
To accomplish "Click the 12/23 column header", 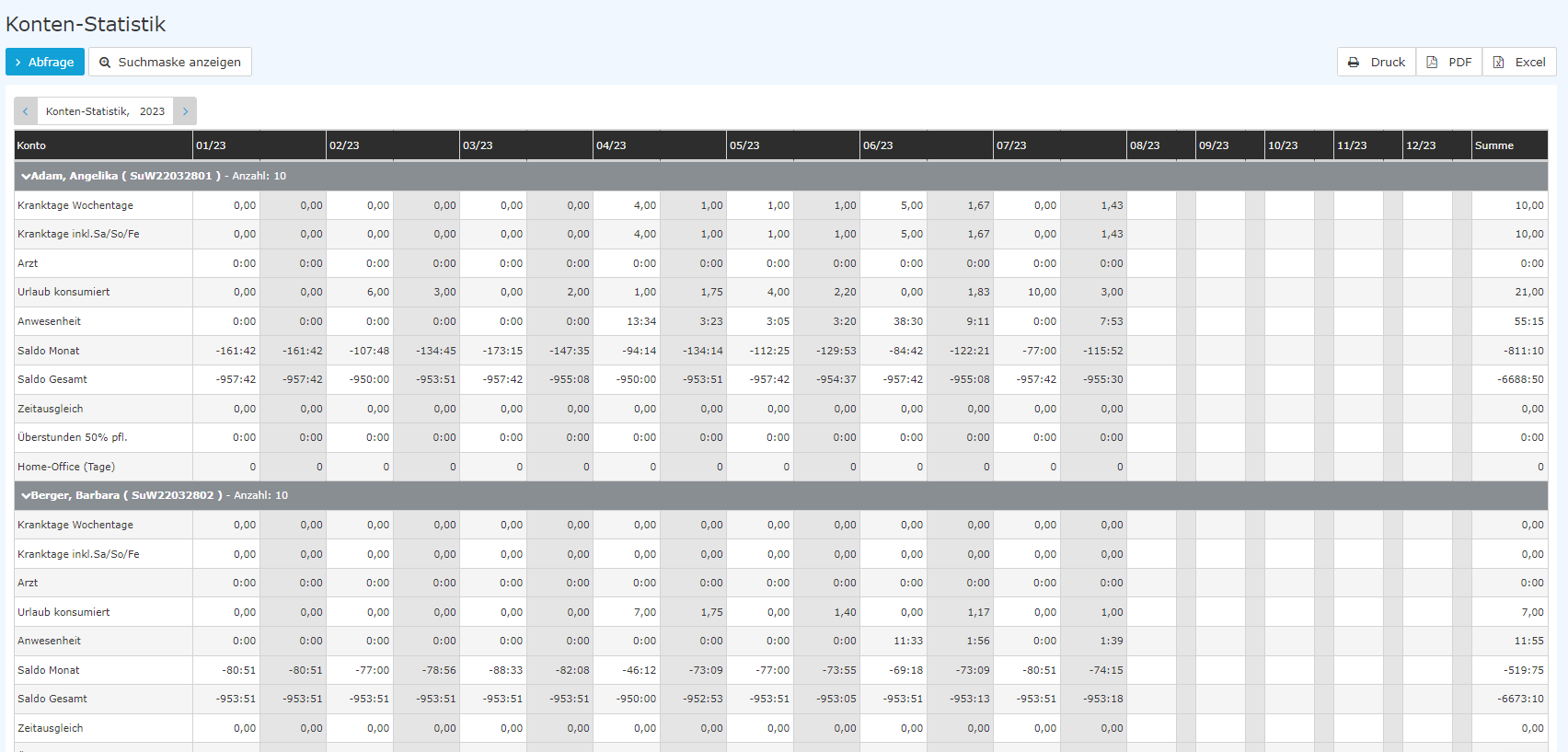I will click(1437, 145).
